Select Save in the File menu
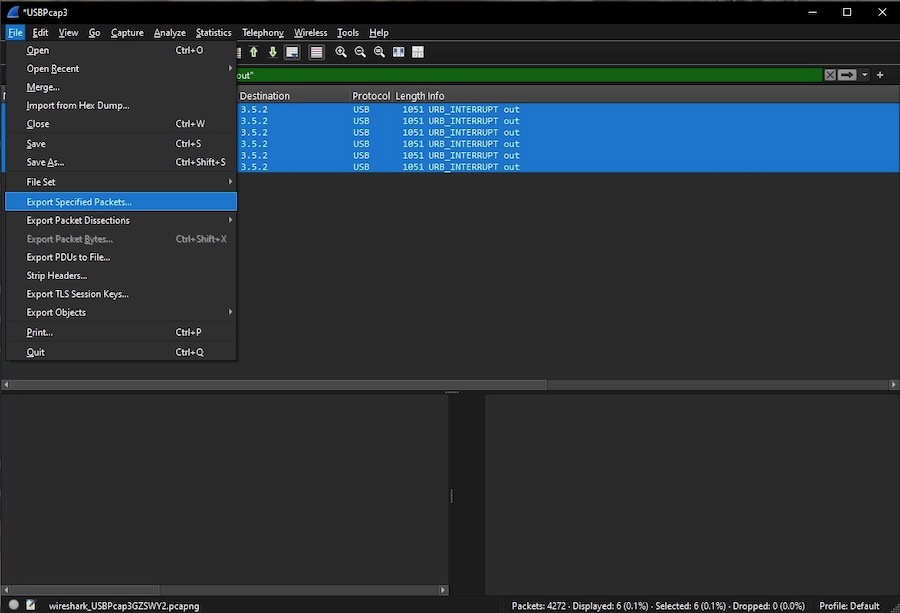 121,143
